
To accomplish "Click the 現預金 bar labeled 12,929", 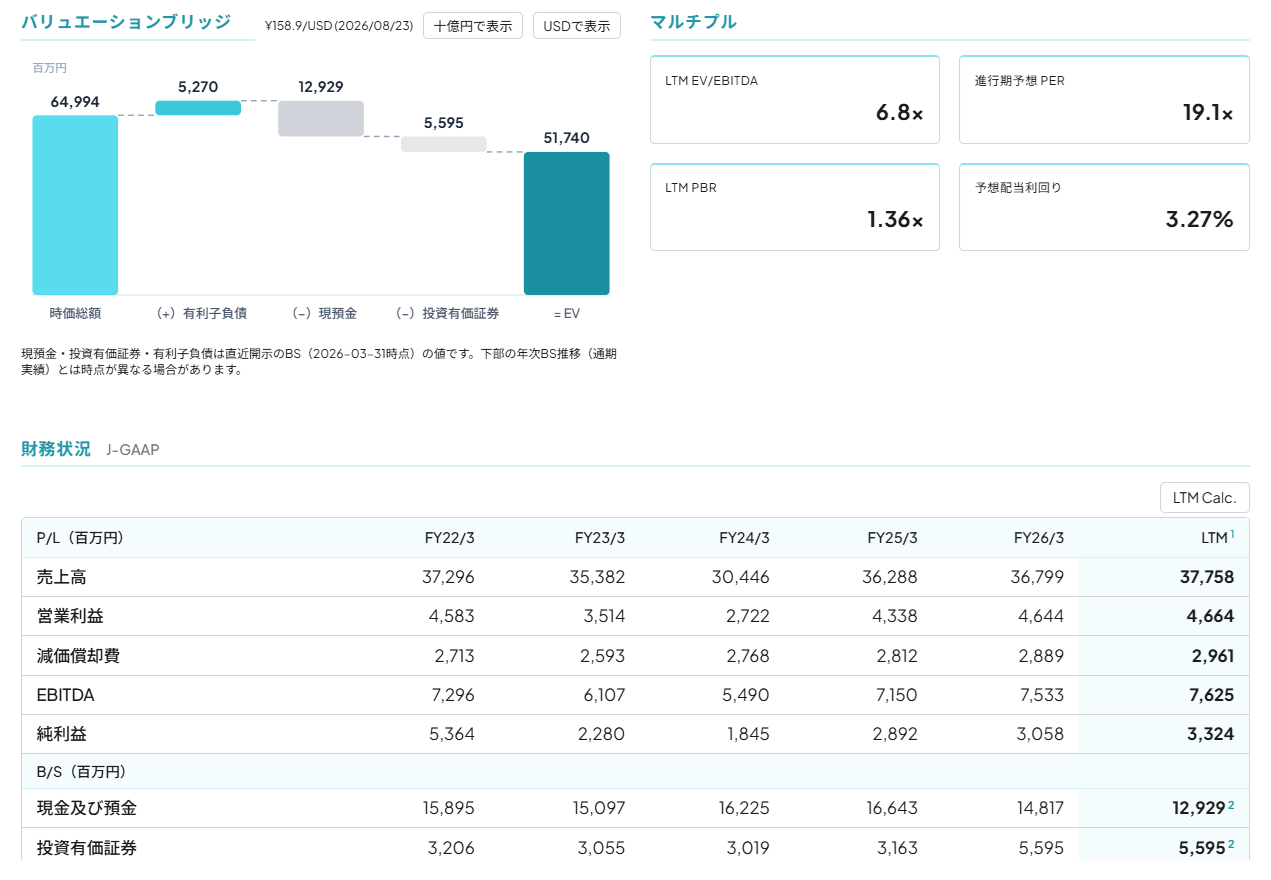I will (321, 118).
